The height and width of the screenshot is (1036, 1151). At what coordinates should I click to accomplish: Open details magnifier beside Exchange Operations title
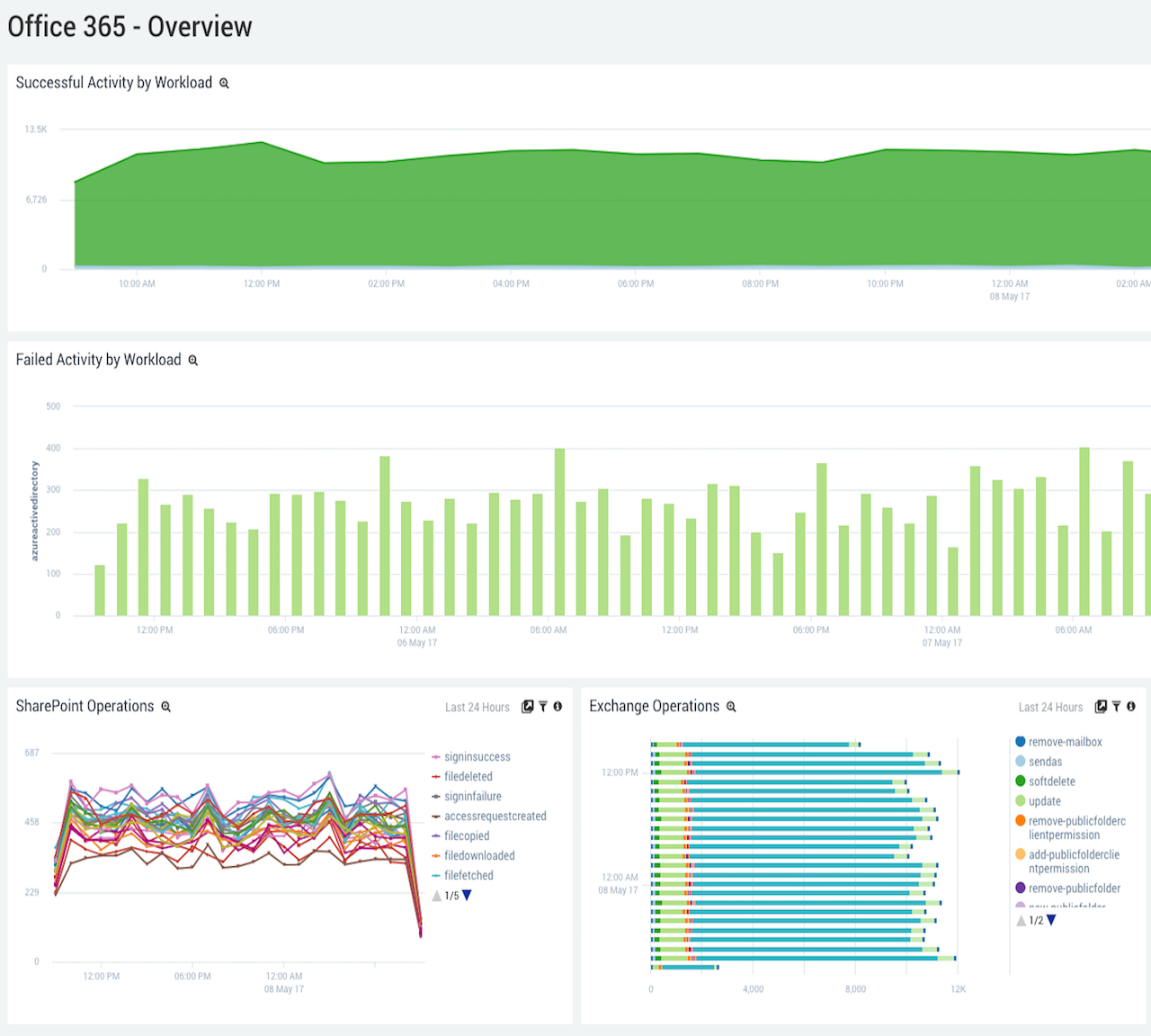click(x=731, y=707)
